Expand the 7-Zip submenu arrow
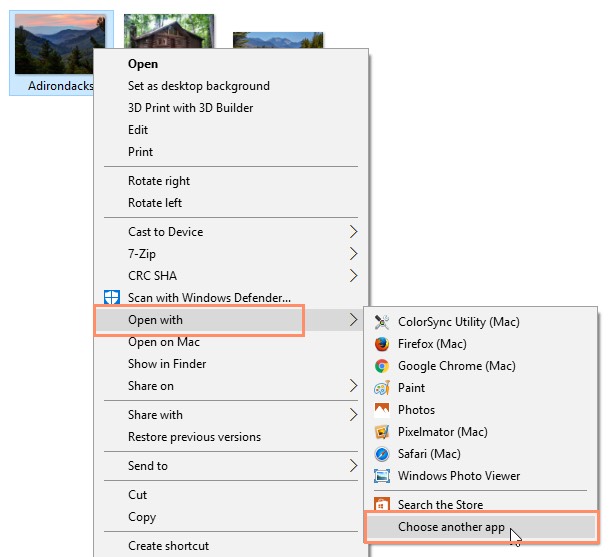This screenshot has width=613, height=557. 353,254
